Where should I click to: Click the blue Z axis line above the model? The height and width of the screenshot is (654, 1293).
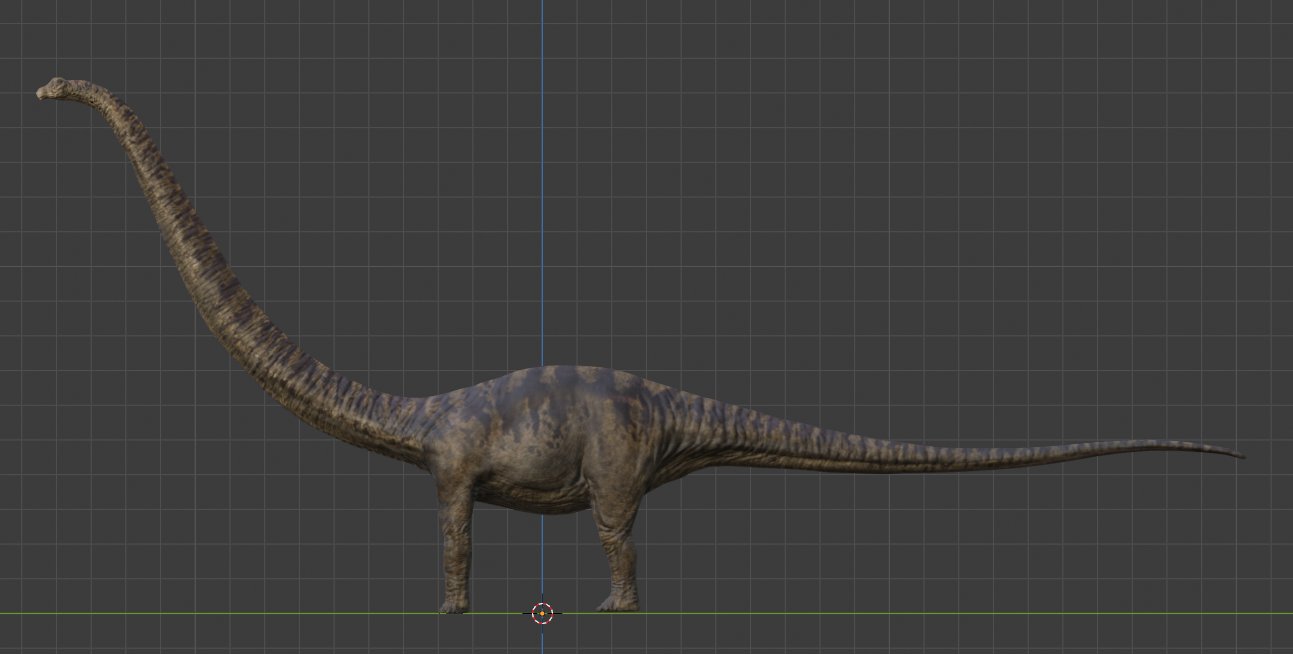click(543, 180)
